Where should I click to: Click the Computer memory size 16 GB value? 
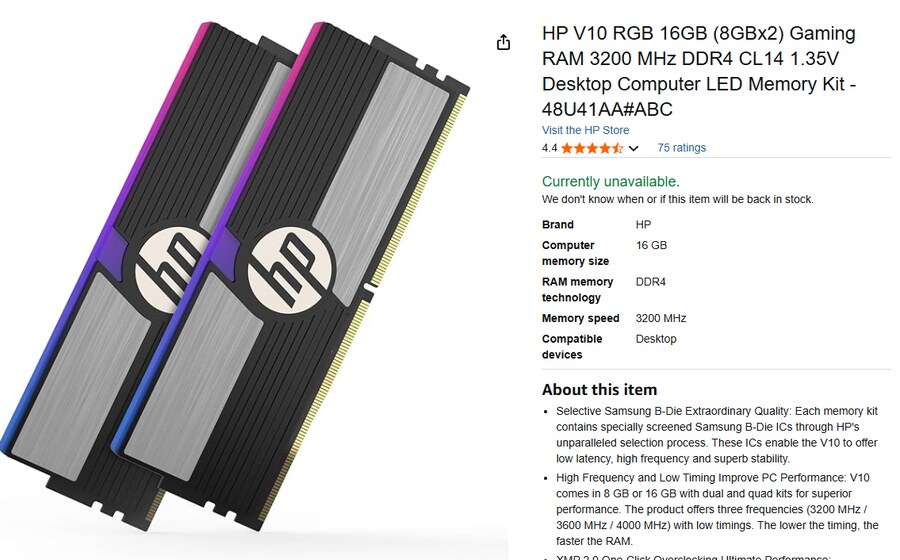651,245
